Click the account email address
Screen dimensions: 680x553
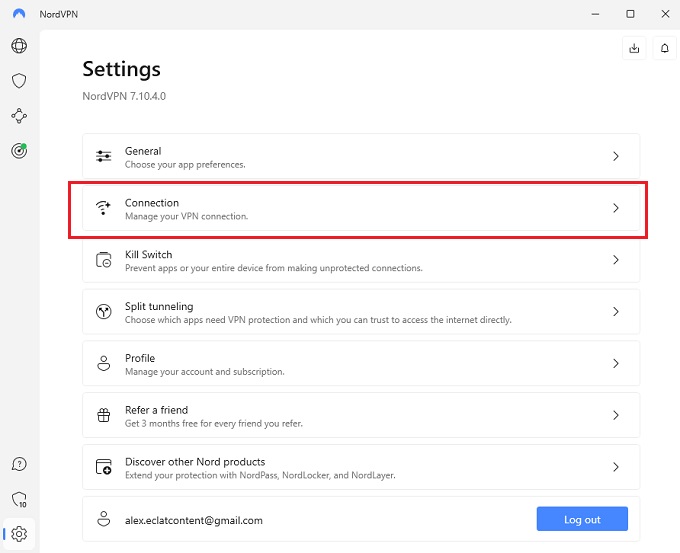[193, 520]
